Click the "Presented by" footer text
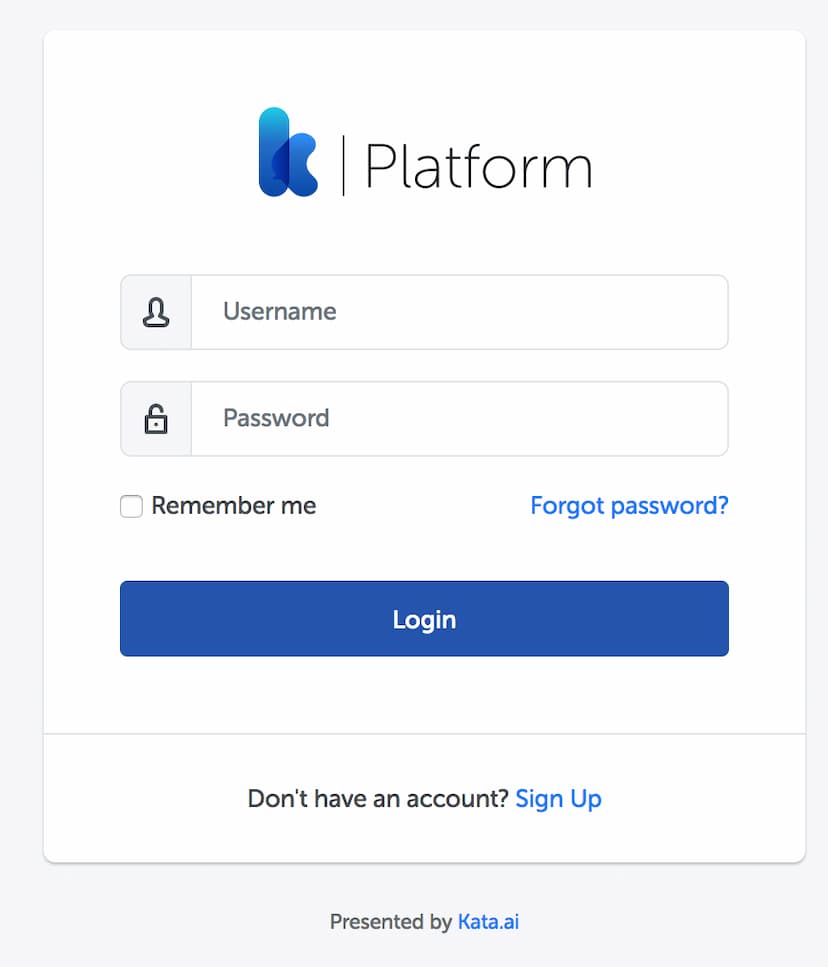This screenshot has height=967, width=828. [x=391, y=922]
